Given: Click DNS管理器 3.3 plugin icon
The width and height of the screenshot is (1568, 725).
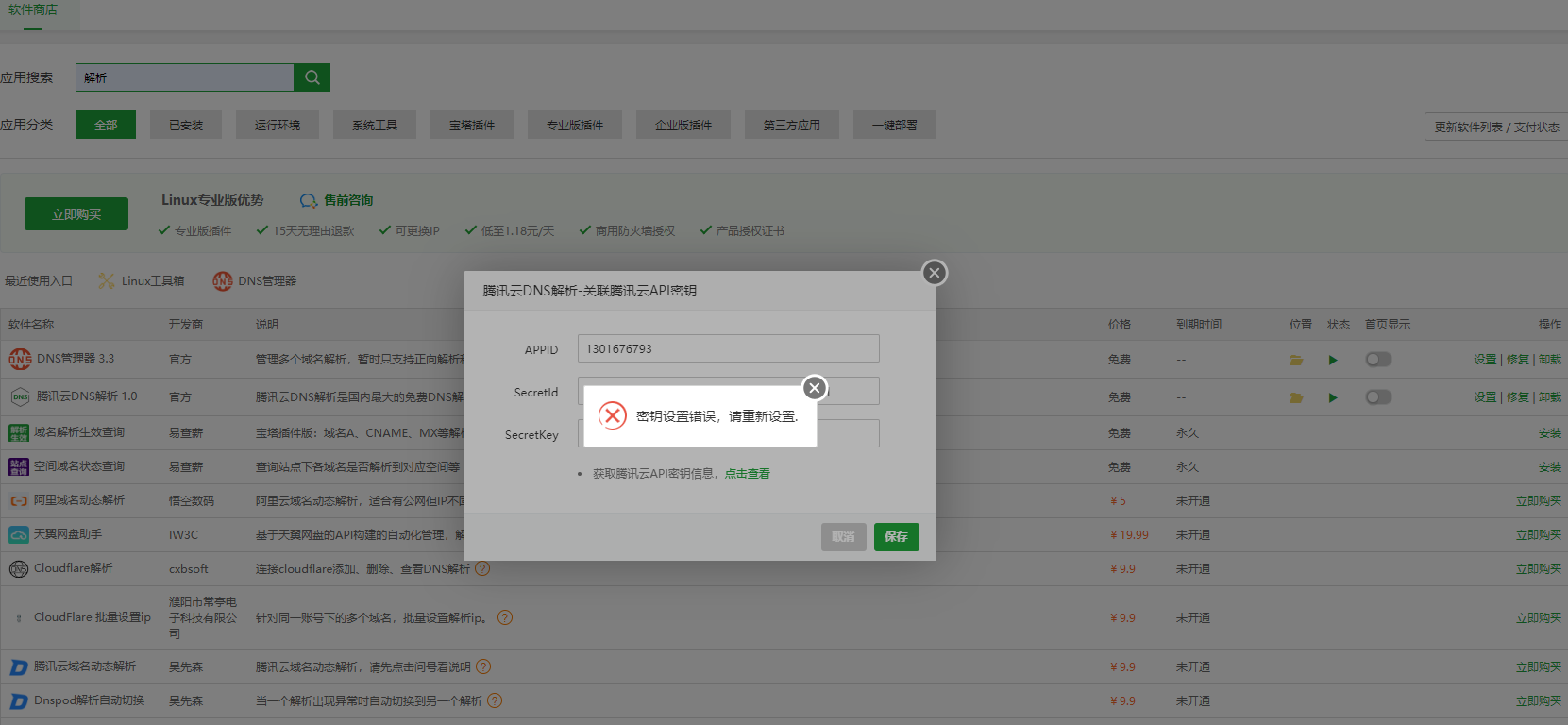Looking at the screenshot, I should [20, 360].
